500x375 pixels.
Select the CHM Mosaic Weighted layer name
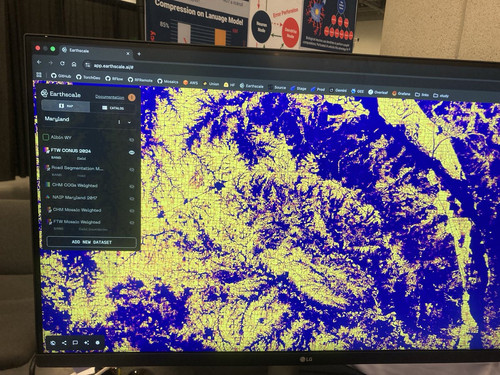tap(77, 210)
